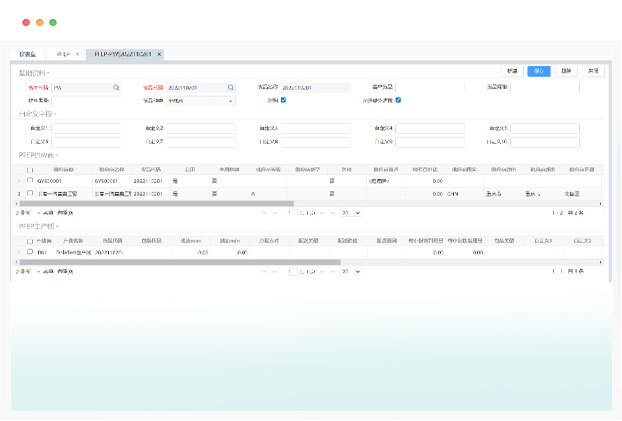The width and height of the screenshot is (622, 421).
Task: Click the button right of blue save button
Action: pyautogui.click(x=566, y=71)
